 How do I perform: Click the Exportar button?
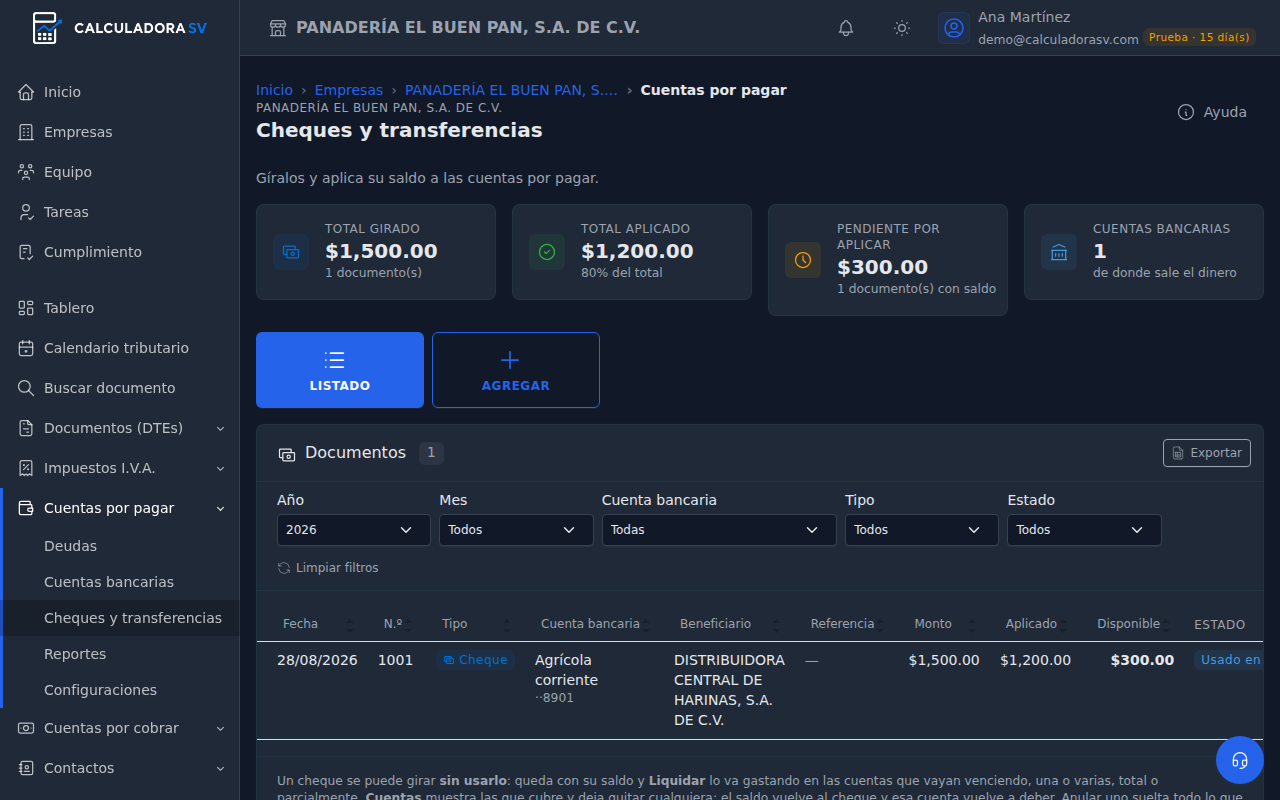(x=1207, y=453)
